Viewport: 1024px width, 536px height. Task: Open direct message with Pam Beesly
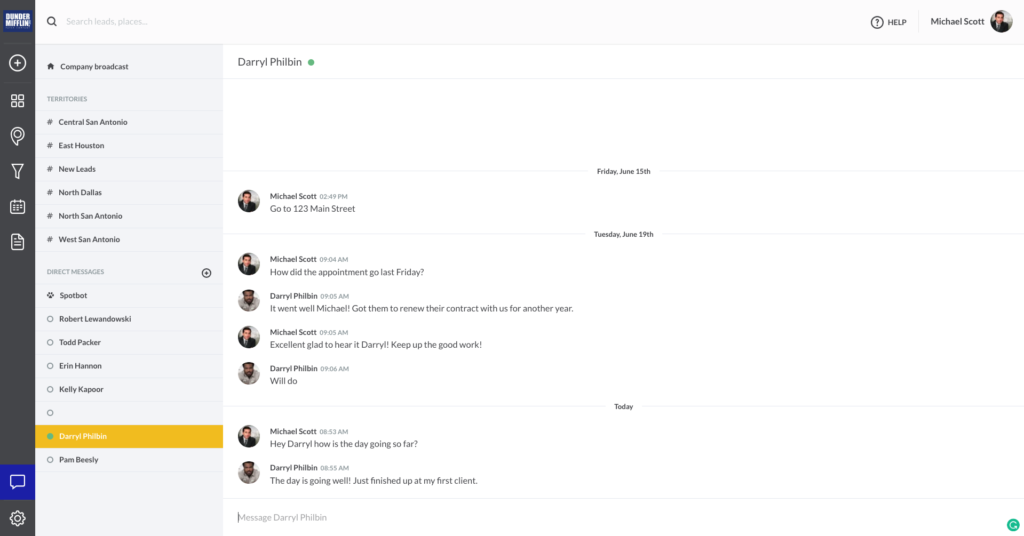pos(129,460)
